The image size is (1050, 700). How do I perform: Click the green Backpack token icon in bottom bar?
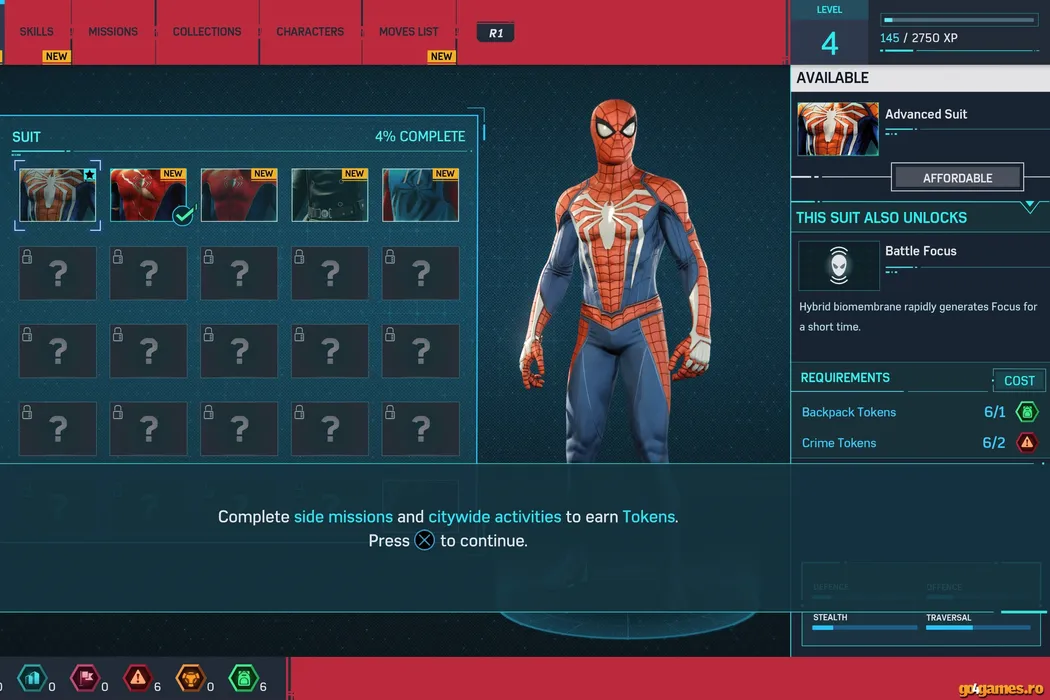(x=243, y=680)
